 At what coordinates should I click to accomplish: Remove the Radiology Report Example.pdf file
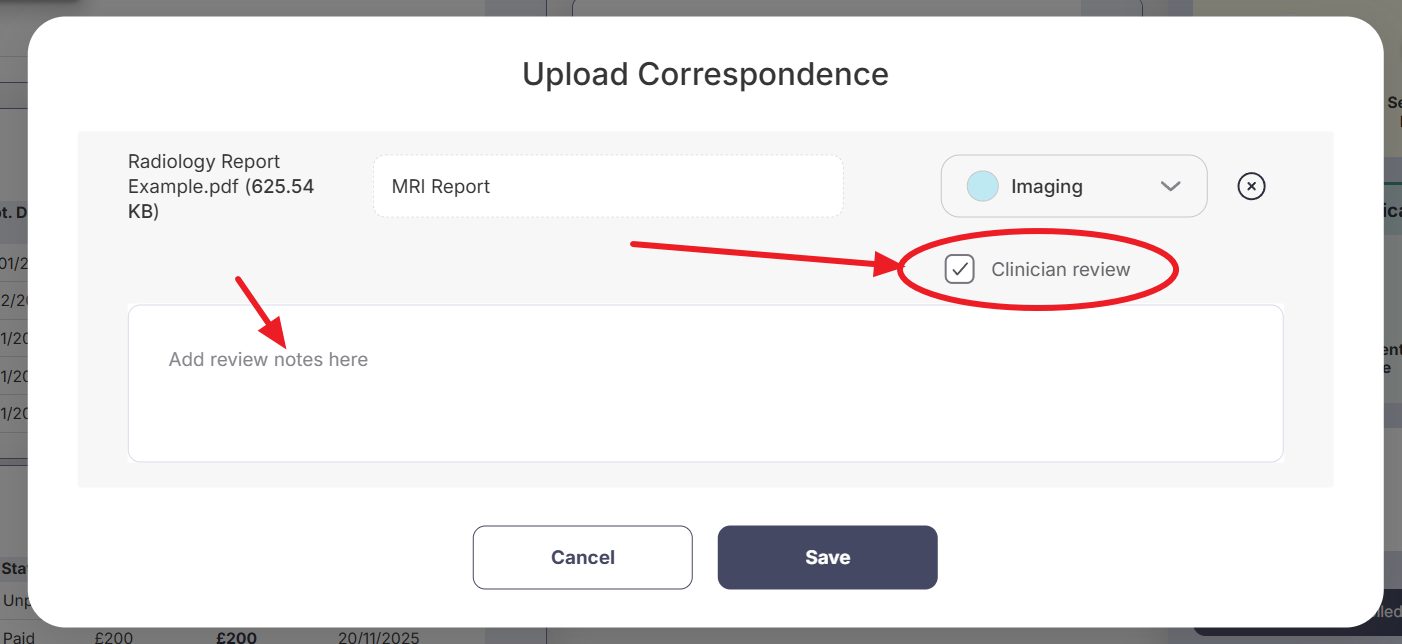(x=1251, y=186)
